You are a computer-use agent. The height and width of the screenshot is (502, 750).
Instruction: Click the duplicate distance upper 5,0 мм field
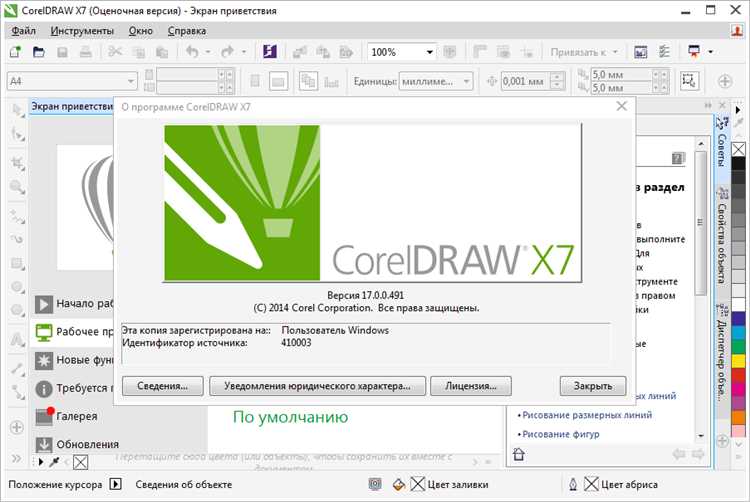[621, 75]
